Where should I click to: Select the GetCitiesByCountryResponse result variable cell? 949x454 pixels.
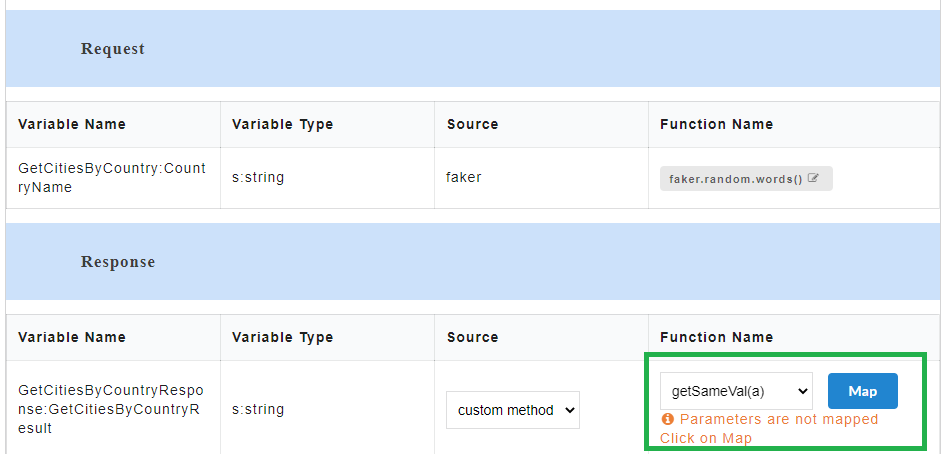[111, 409]
